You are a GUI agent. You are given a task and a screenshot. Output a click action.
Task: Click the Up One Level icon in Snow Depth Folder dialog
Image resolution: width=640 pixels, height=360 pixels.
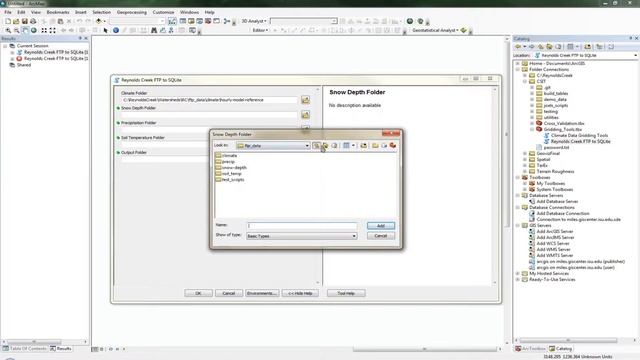(x=316, y=146)
